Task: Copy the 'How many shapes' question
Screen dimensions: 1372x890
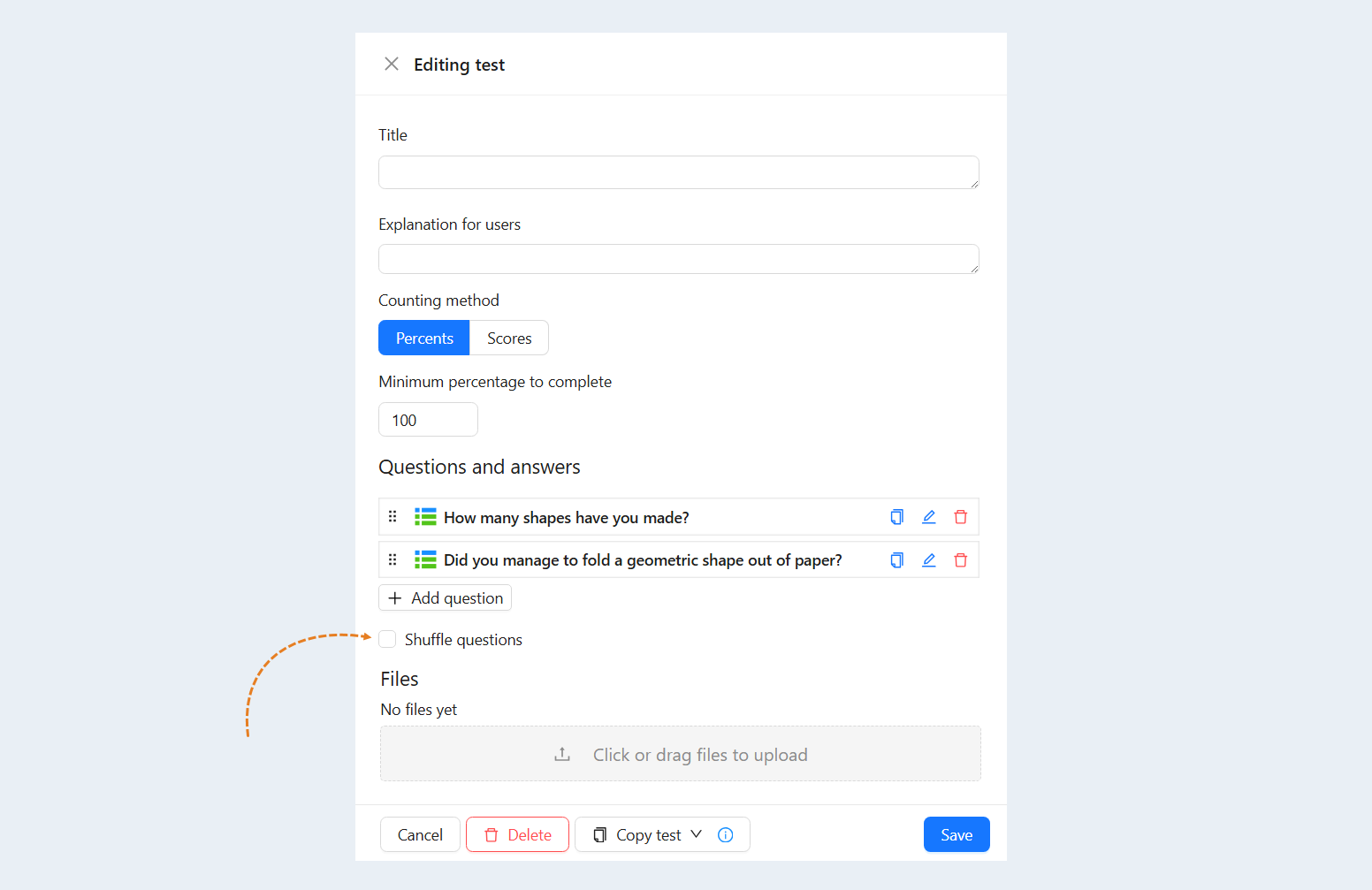Action: pyautogui.click(x=896, y=517)
